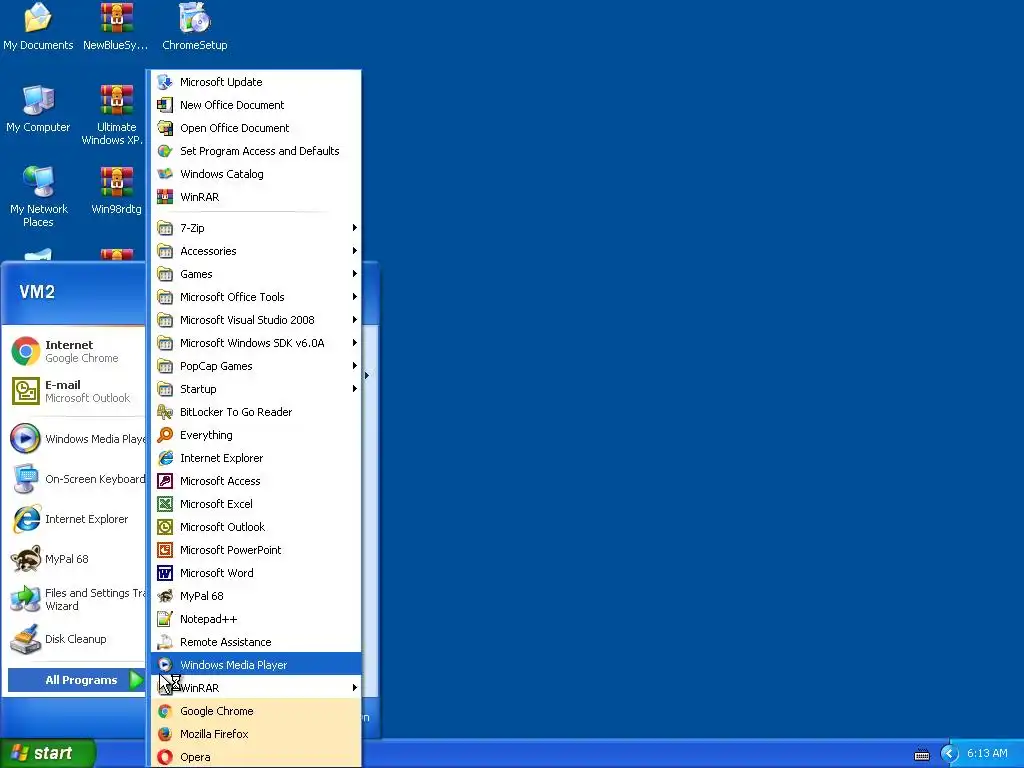Click the Open Office Document icon

tap(165, 128)
